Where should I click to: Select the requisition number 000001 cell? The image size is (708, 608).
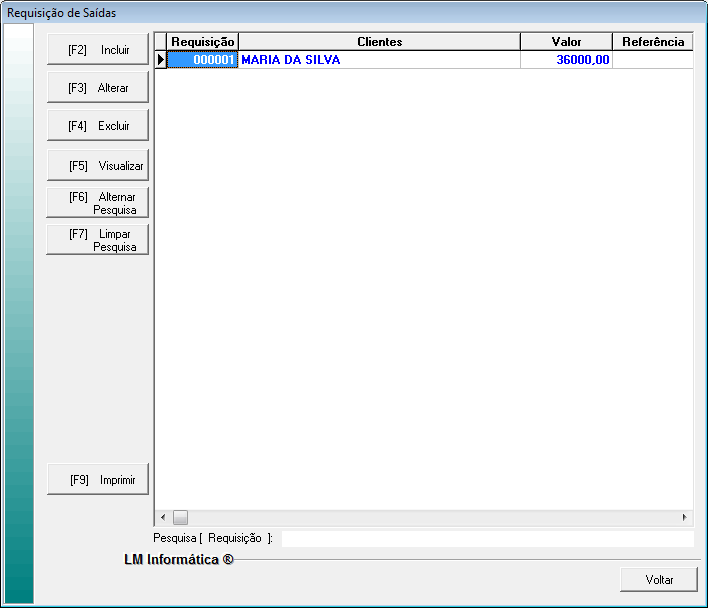[202, 60]
